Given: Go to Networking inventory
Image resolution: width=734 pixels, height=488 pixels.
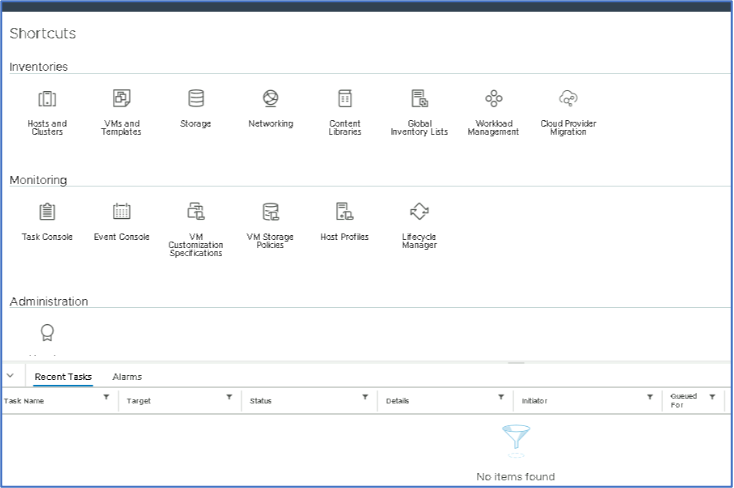Looking at the screenshot, I should [x=270, y=99].
